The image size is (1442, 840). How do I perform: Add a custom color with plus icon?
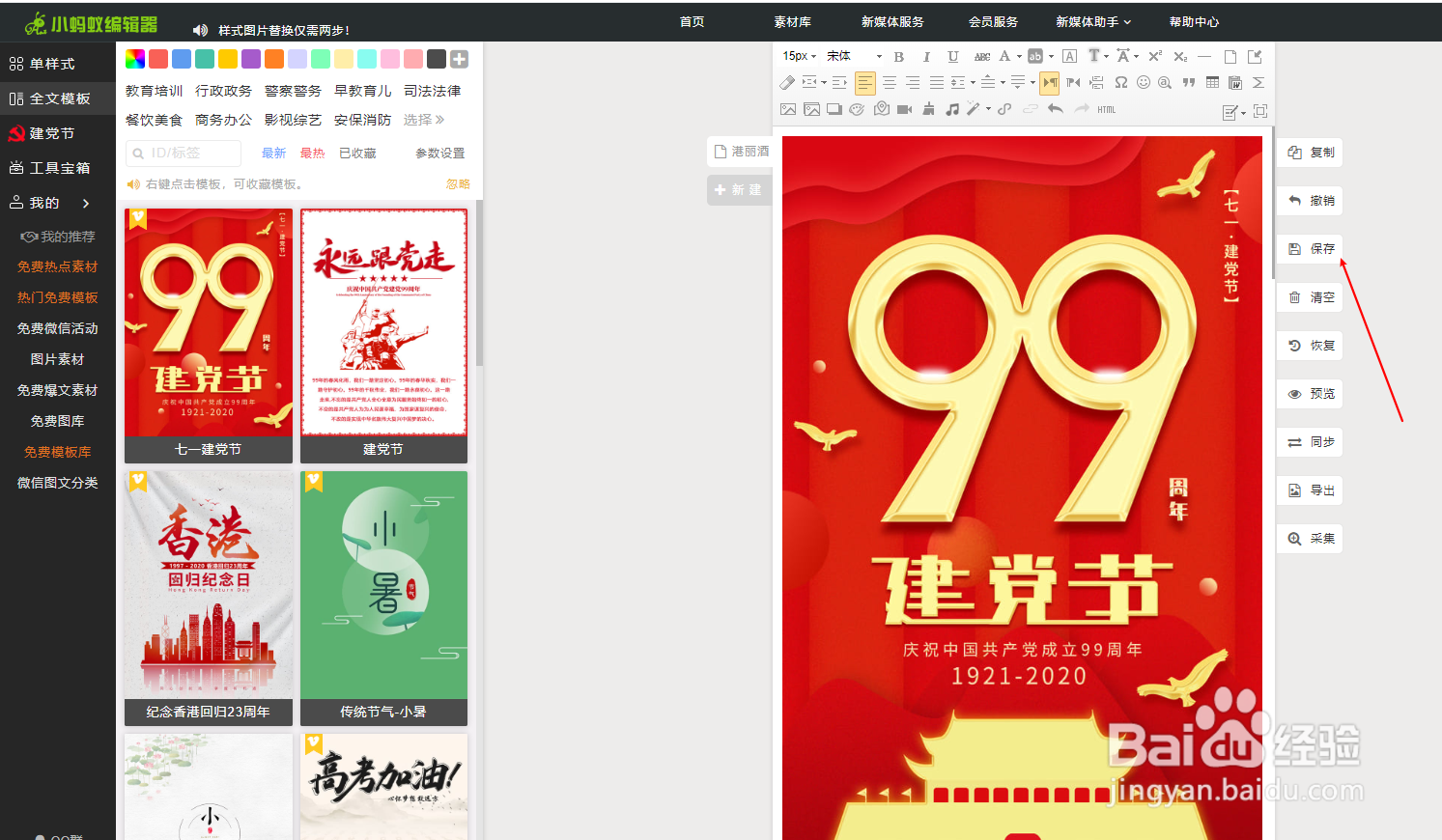pos(460,59)
